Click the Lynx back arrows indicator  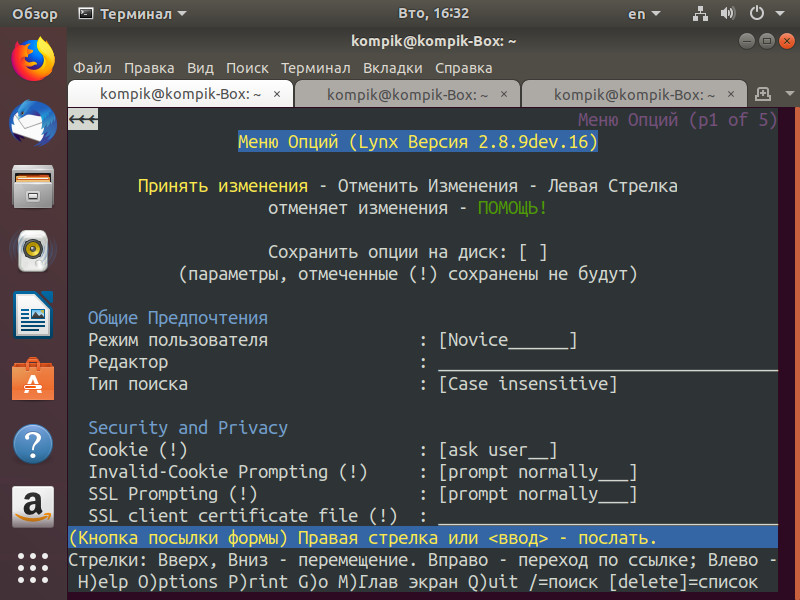(x=83, y=120)
